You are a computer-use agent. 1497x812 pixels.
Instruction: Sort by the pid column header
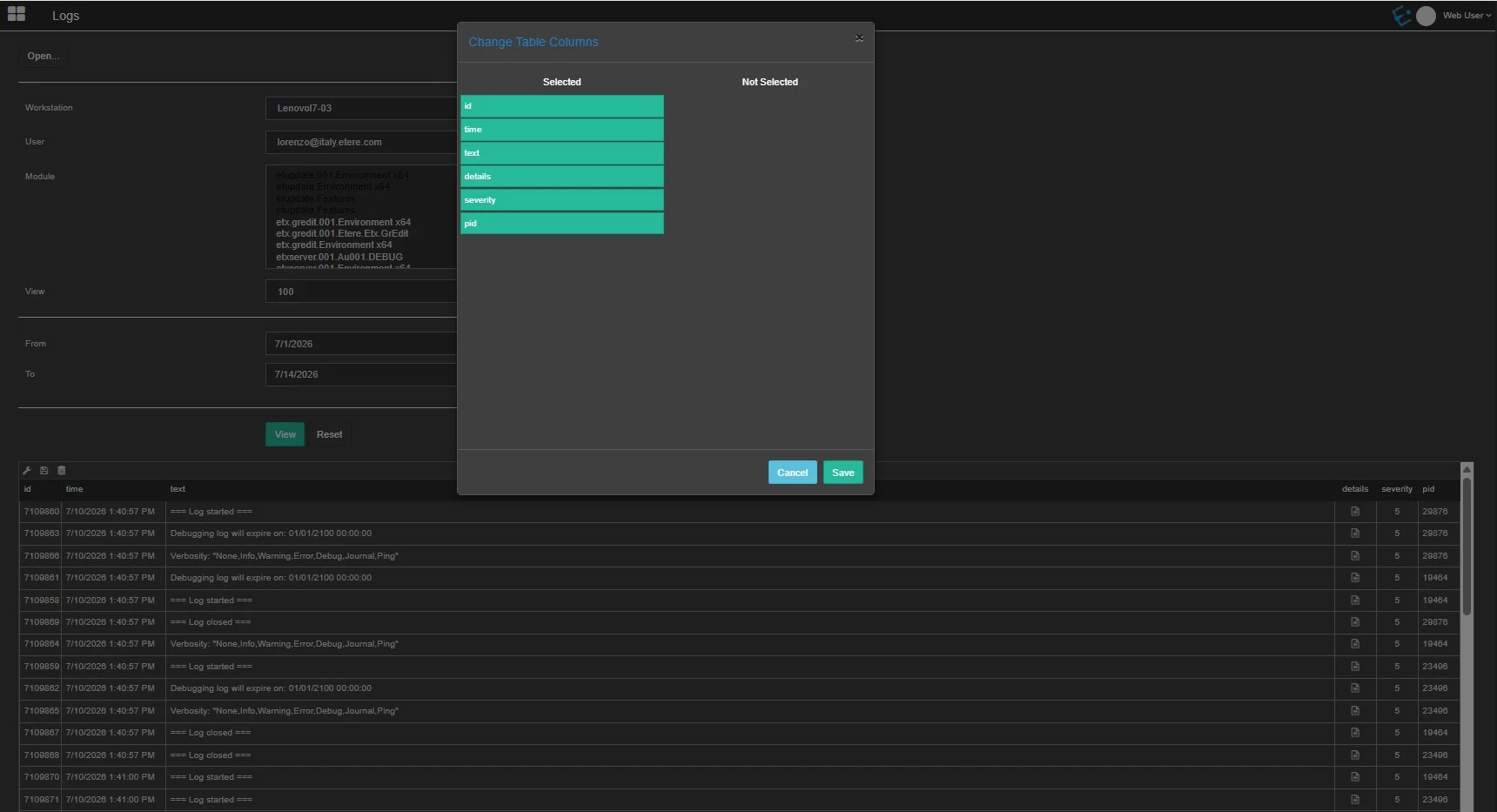click(x=1428, y=489)
